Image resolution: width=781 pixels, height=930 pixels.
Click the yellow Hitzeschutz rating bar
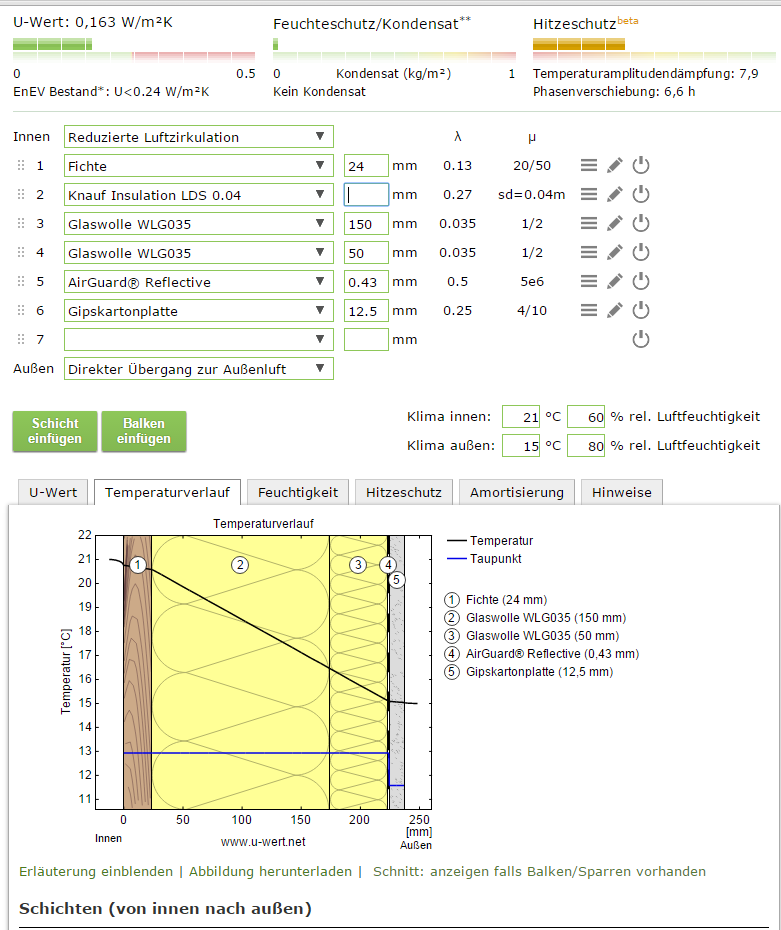click(x=579, y=44)
